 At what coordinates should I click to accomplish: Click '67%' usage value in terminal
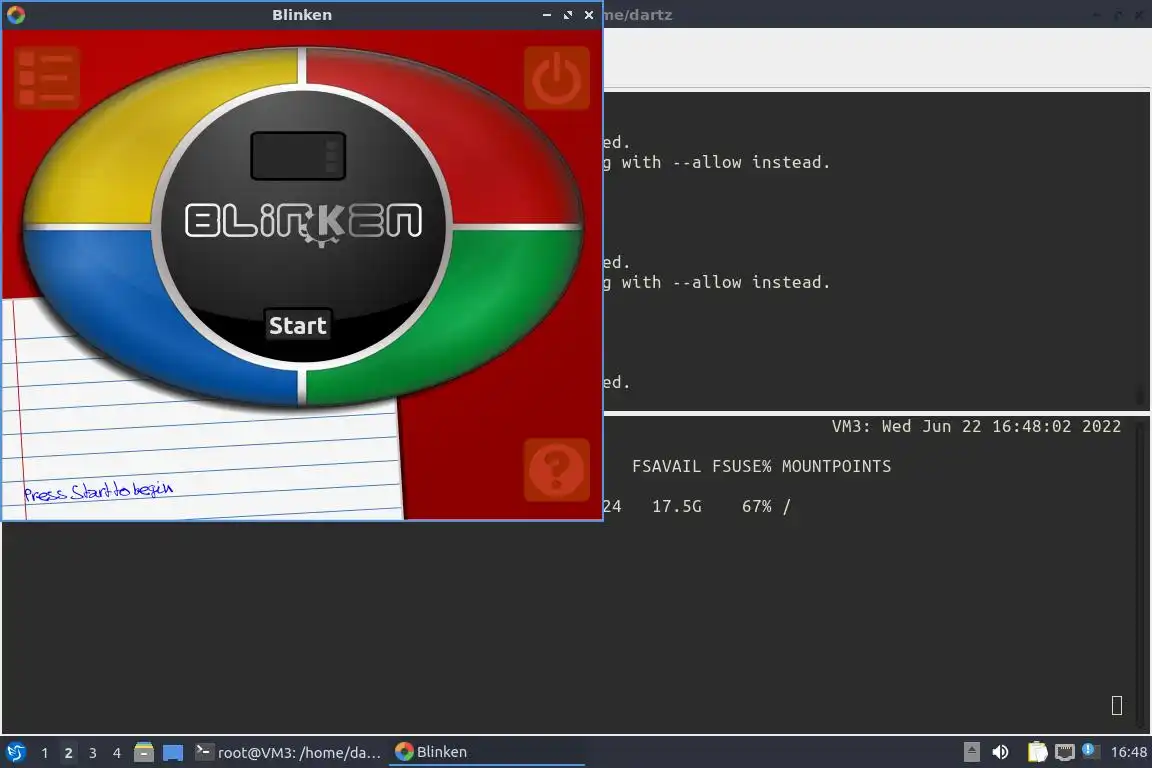click(757, 506)
